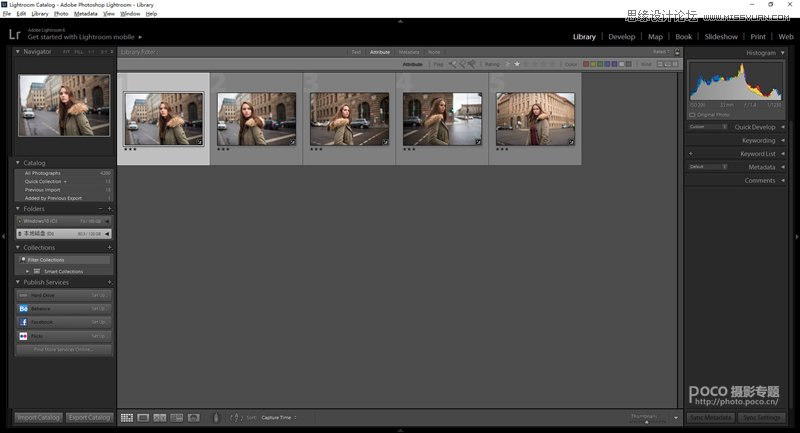Filter by flagged photos flag icon

coord(453,64)
